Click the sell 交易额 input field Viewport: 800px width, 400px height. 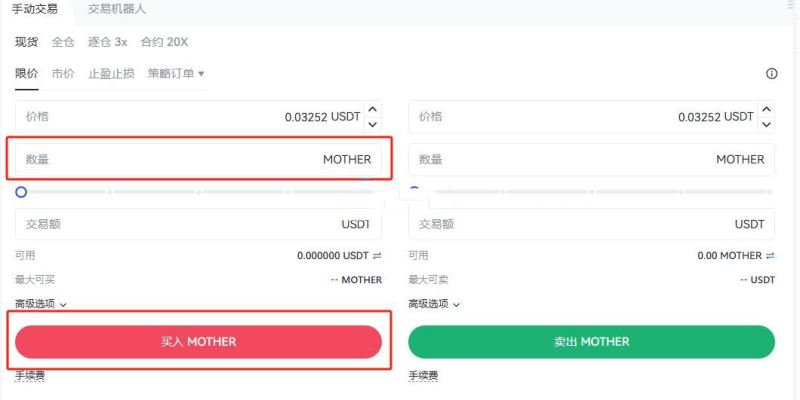pos(591,224)
